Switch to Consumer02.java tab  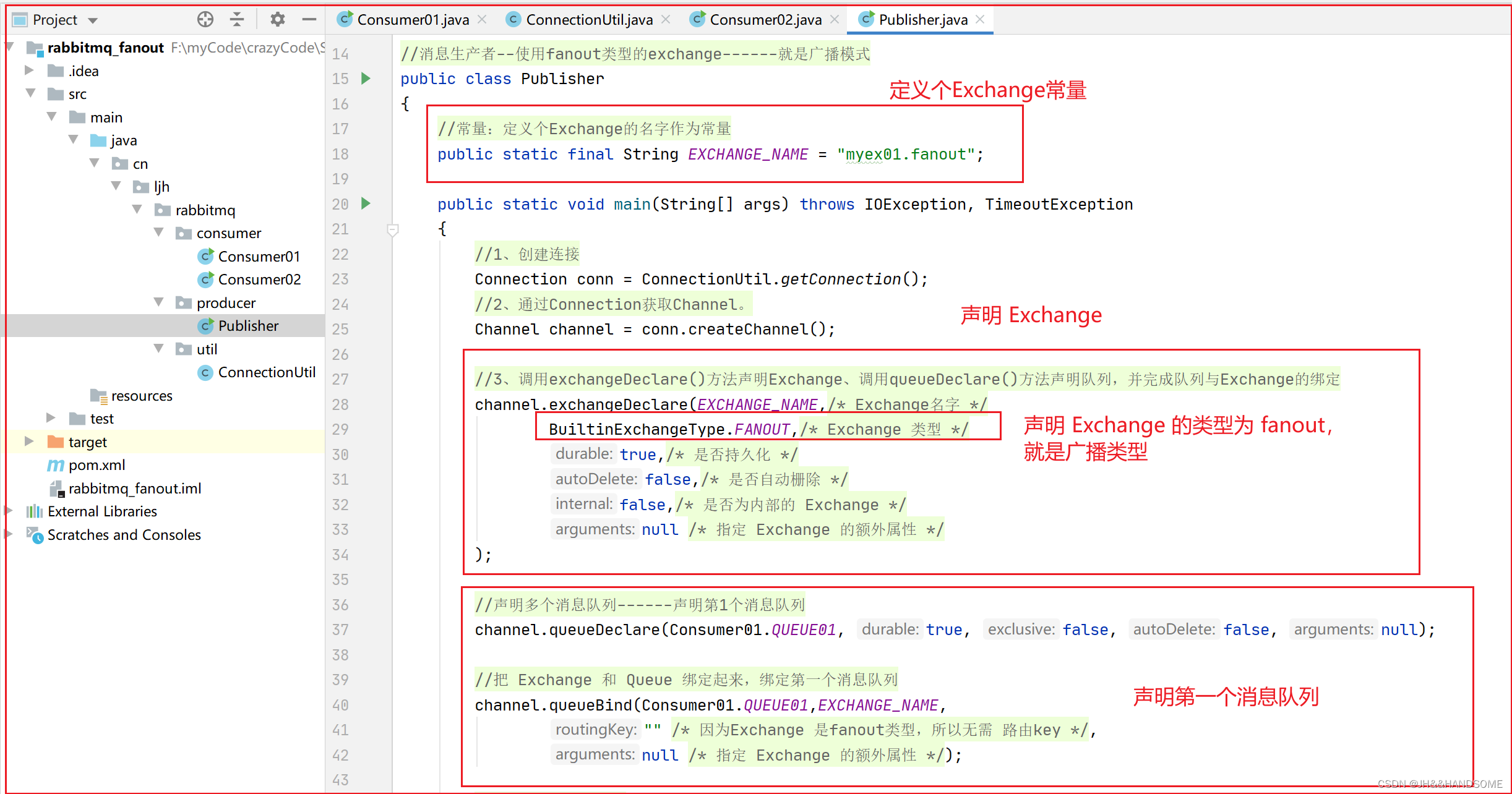click(765, 20)
